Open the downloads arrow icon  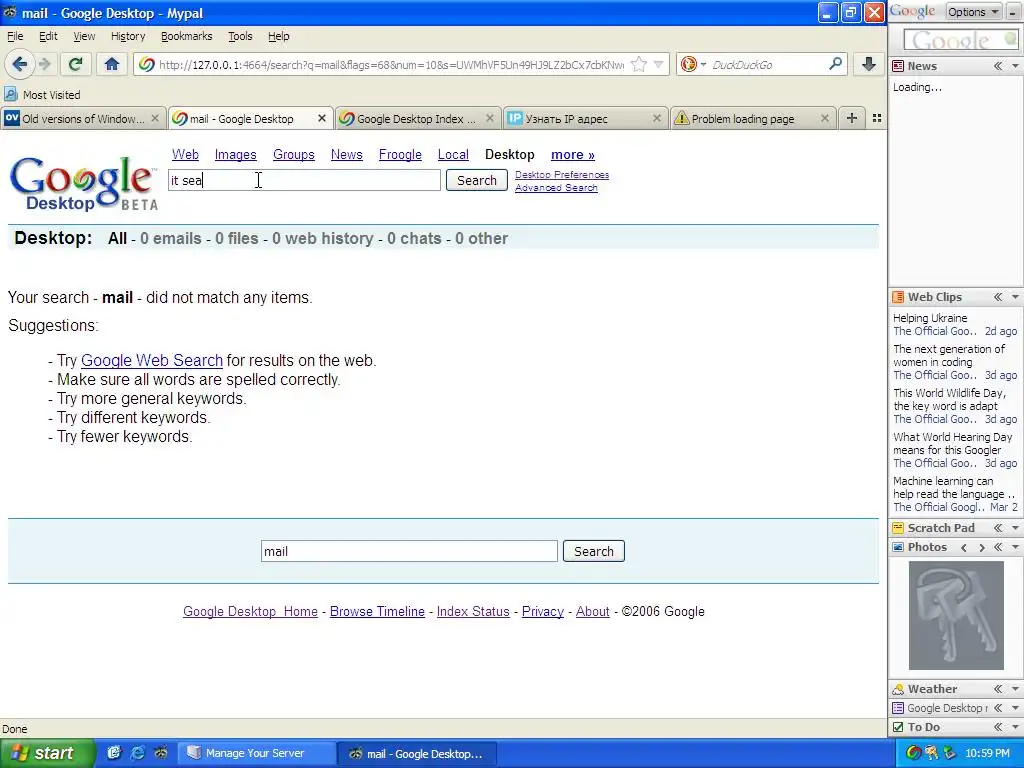869,64
